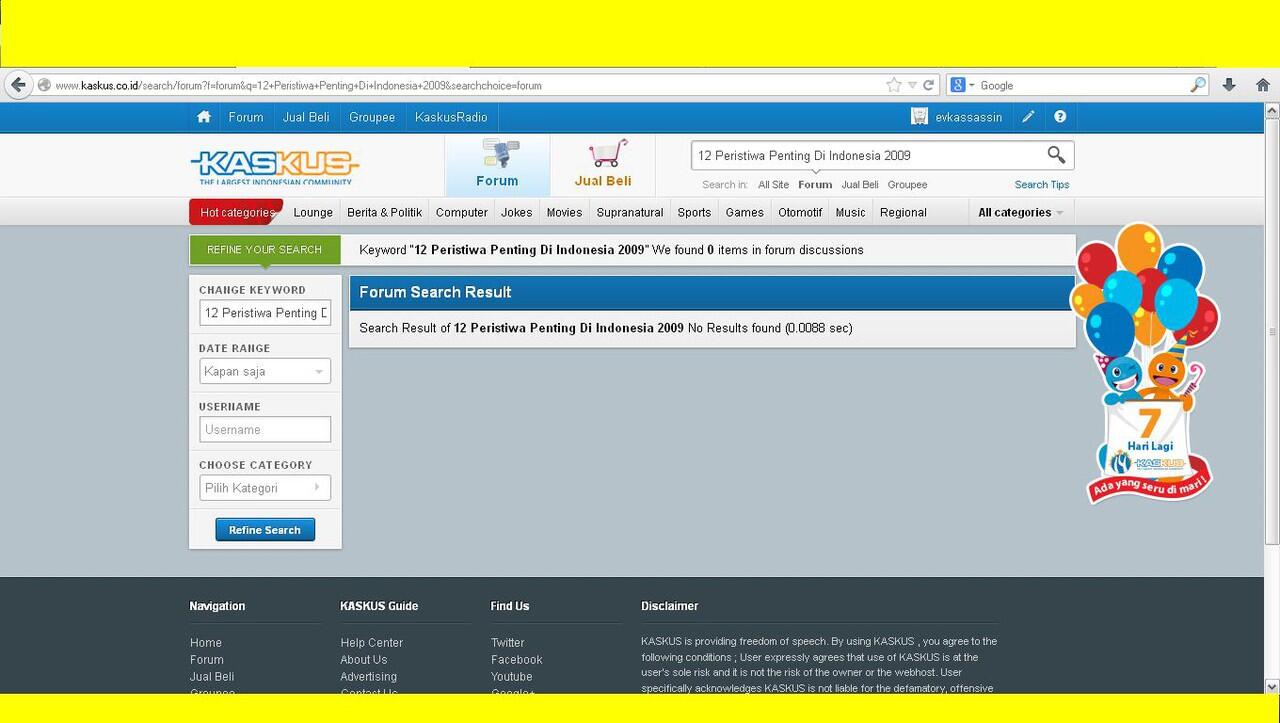1280x723 pixels.
Task: Open the Sports category
Action: pos(694,212)
